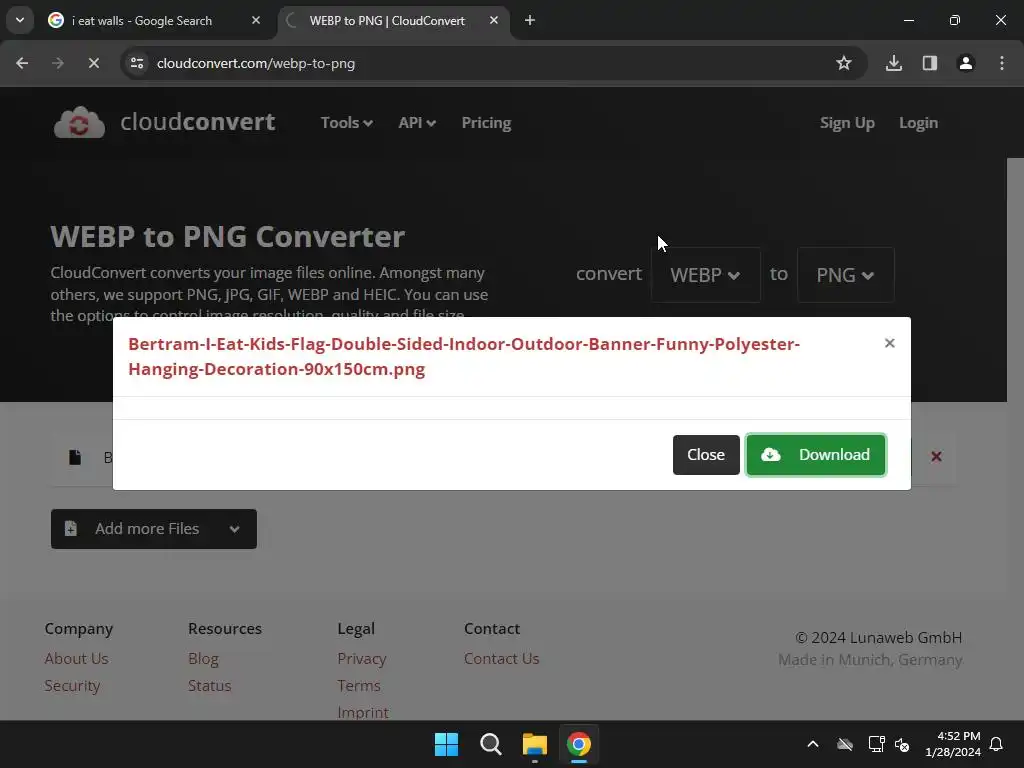Select the WEBP to PNG CloudConvert tab
This screenshot has height=768, width=1024.
click(x=392, y=21)
